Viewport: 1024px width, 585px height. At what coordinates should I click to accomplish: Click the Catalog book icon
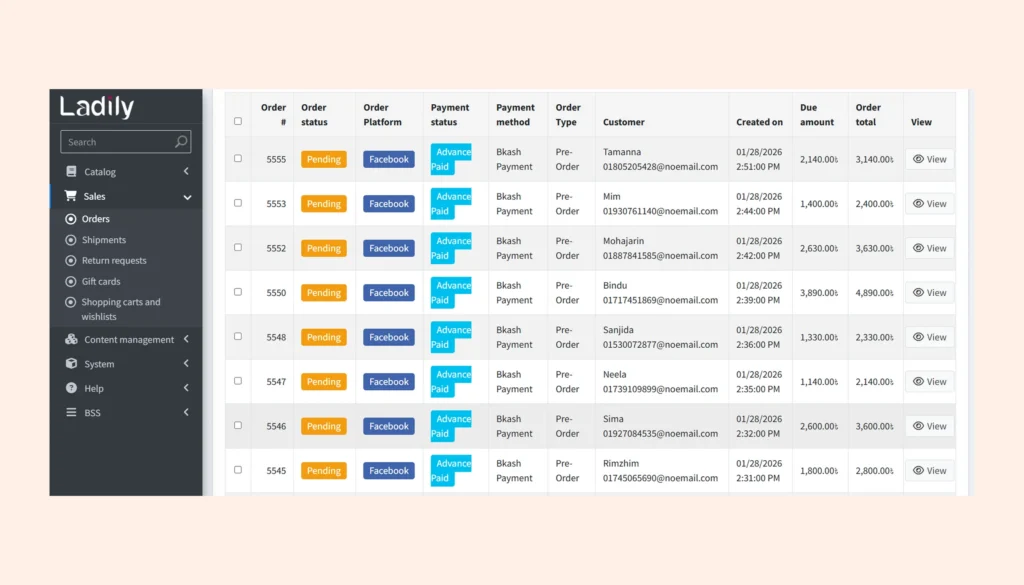pyautogui.click(x=71, y=172)
